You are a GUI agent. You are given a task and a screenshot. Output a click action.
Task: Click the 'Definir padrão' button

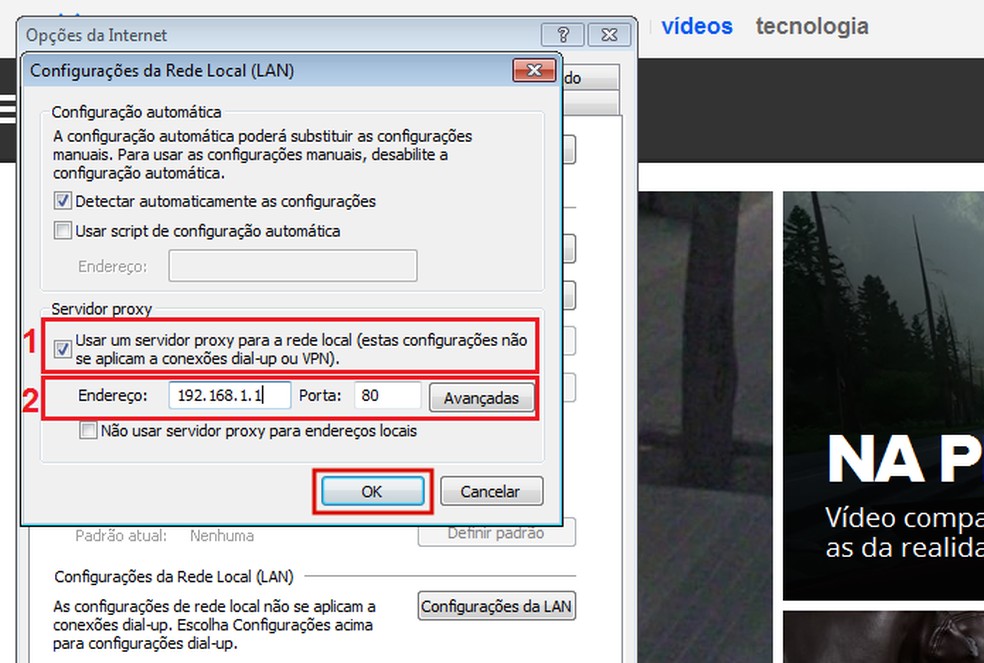(x=496, y=533)
